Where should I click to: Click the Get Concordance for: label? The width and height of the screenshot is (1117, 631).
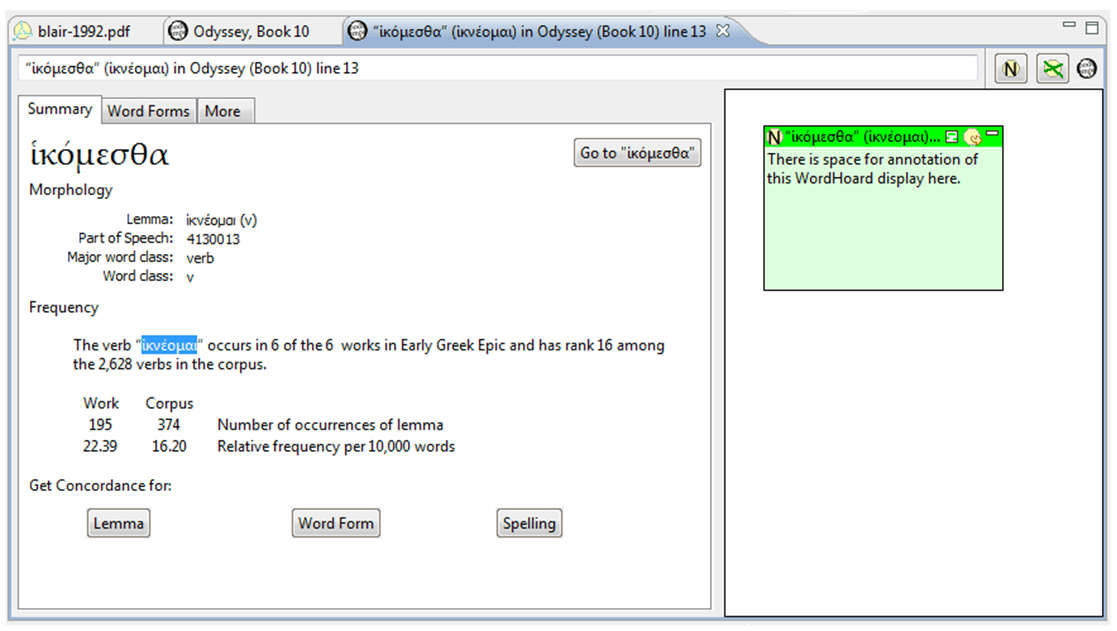pyautogui.click(x=100, y=486)
